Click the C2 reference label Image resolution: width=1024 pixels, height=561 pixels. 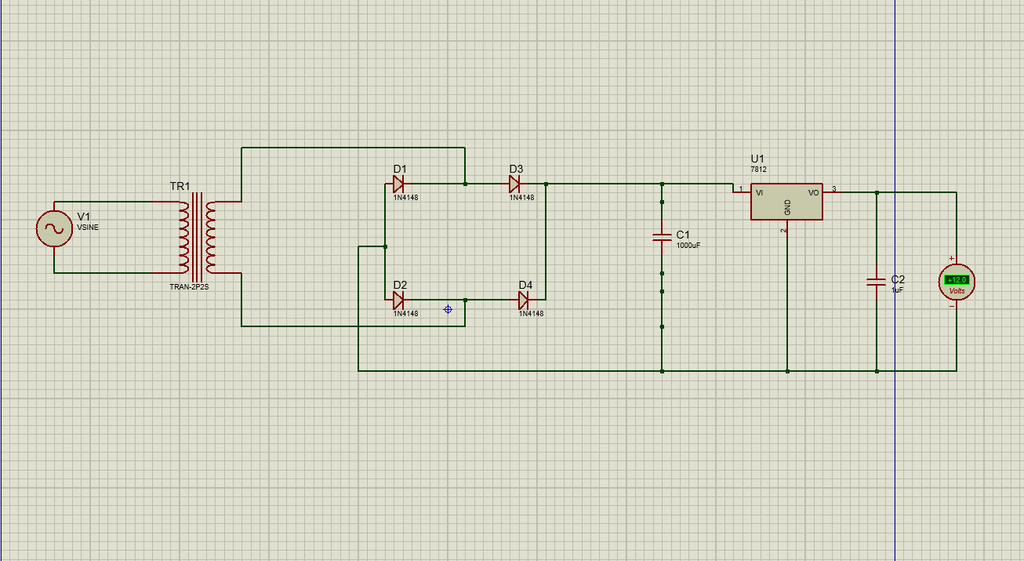[898, 279]
